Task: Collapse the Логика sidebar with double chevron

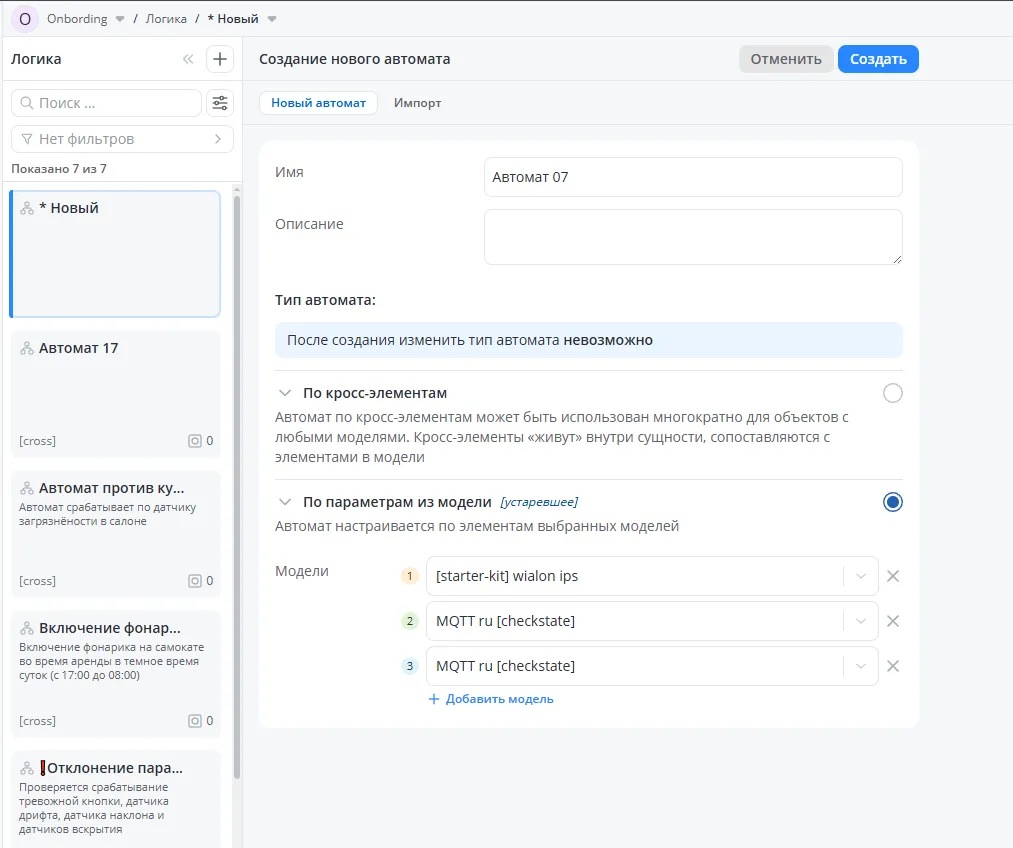Action: point(188,59)
